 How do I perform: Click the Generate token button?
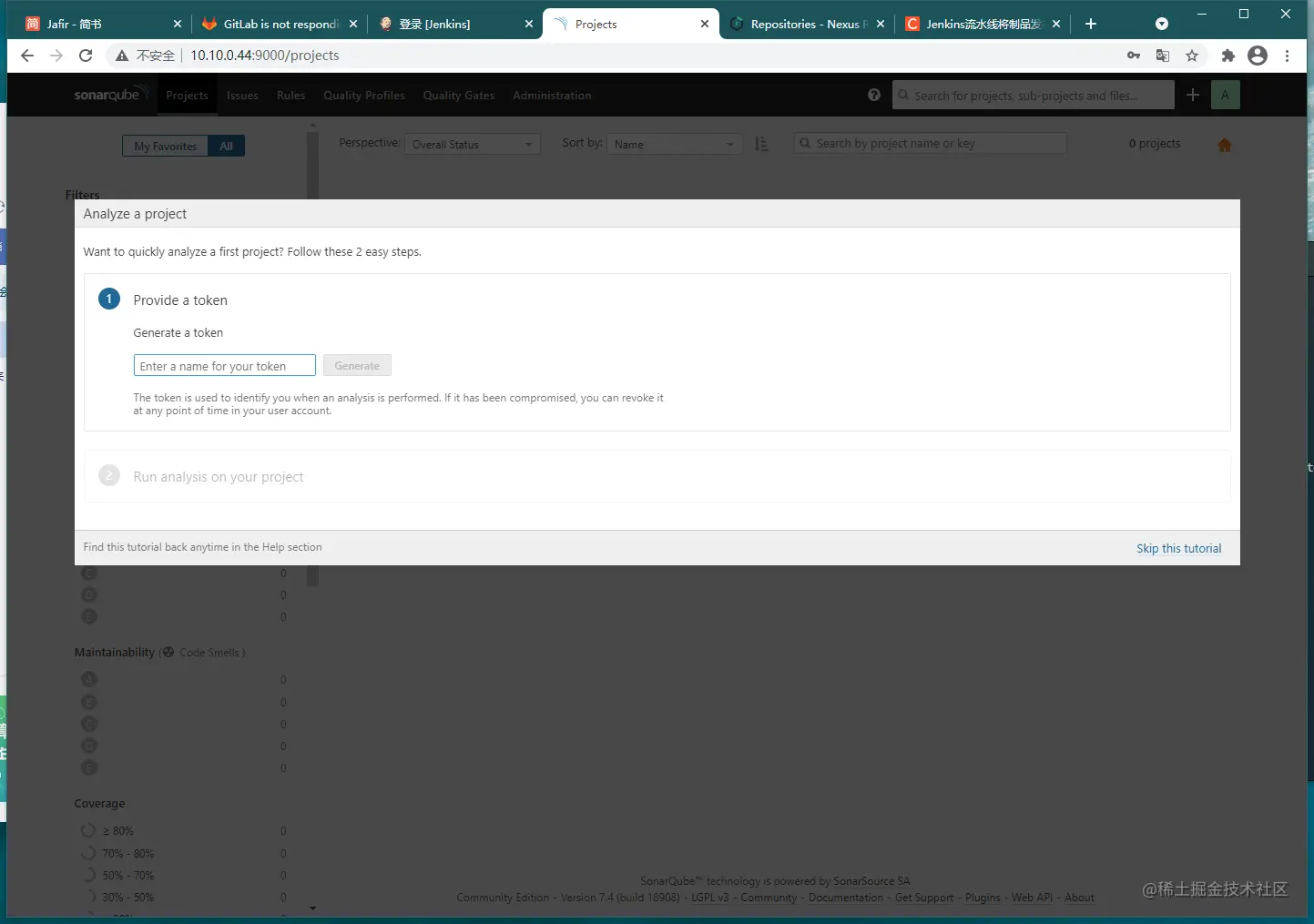tap(357, 366)
